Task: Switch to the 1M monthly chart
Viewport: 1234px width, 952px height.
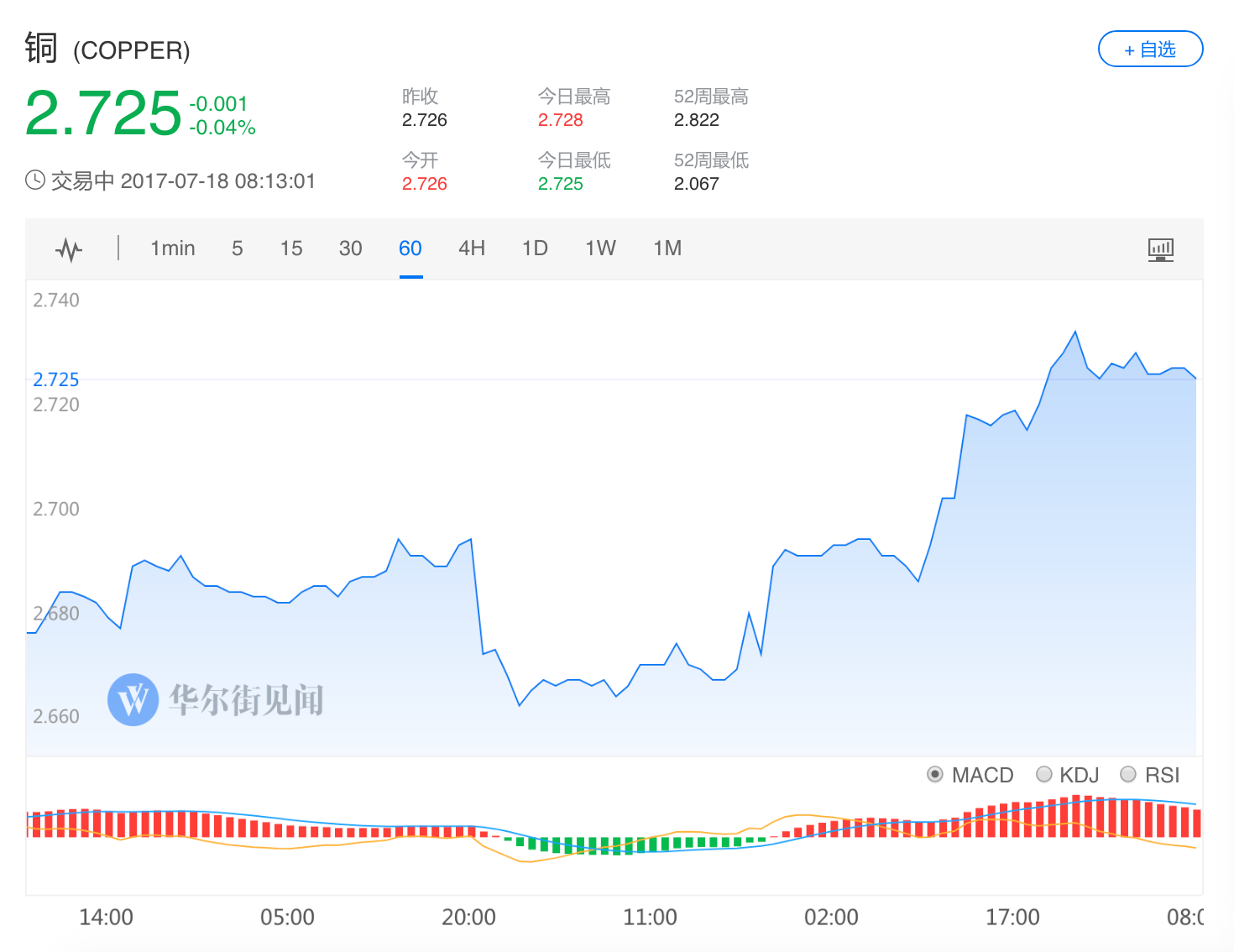Action: pos(667,248)
